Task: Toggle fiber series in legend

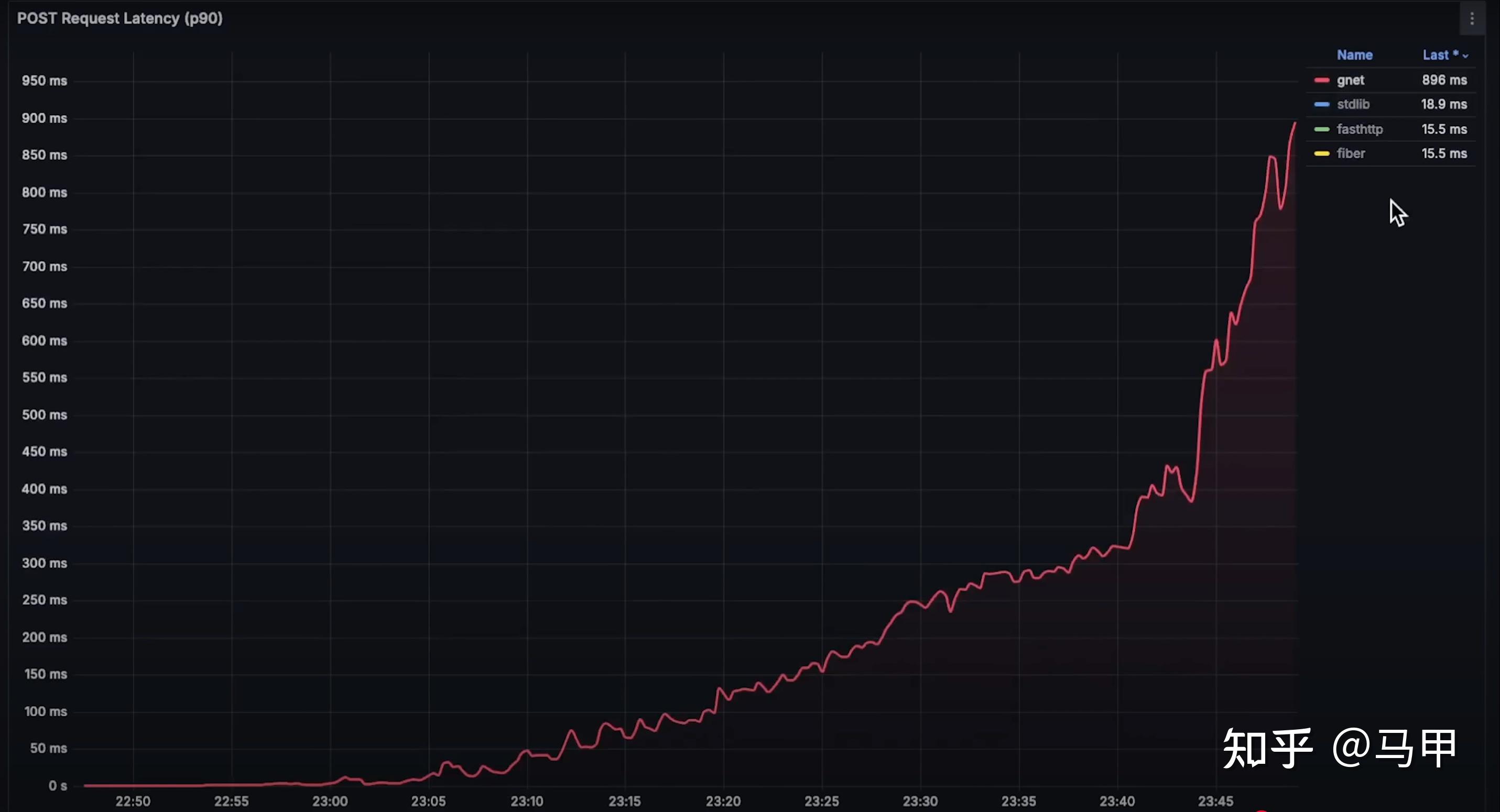Action: pos(1350,153)
